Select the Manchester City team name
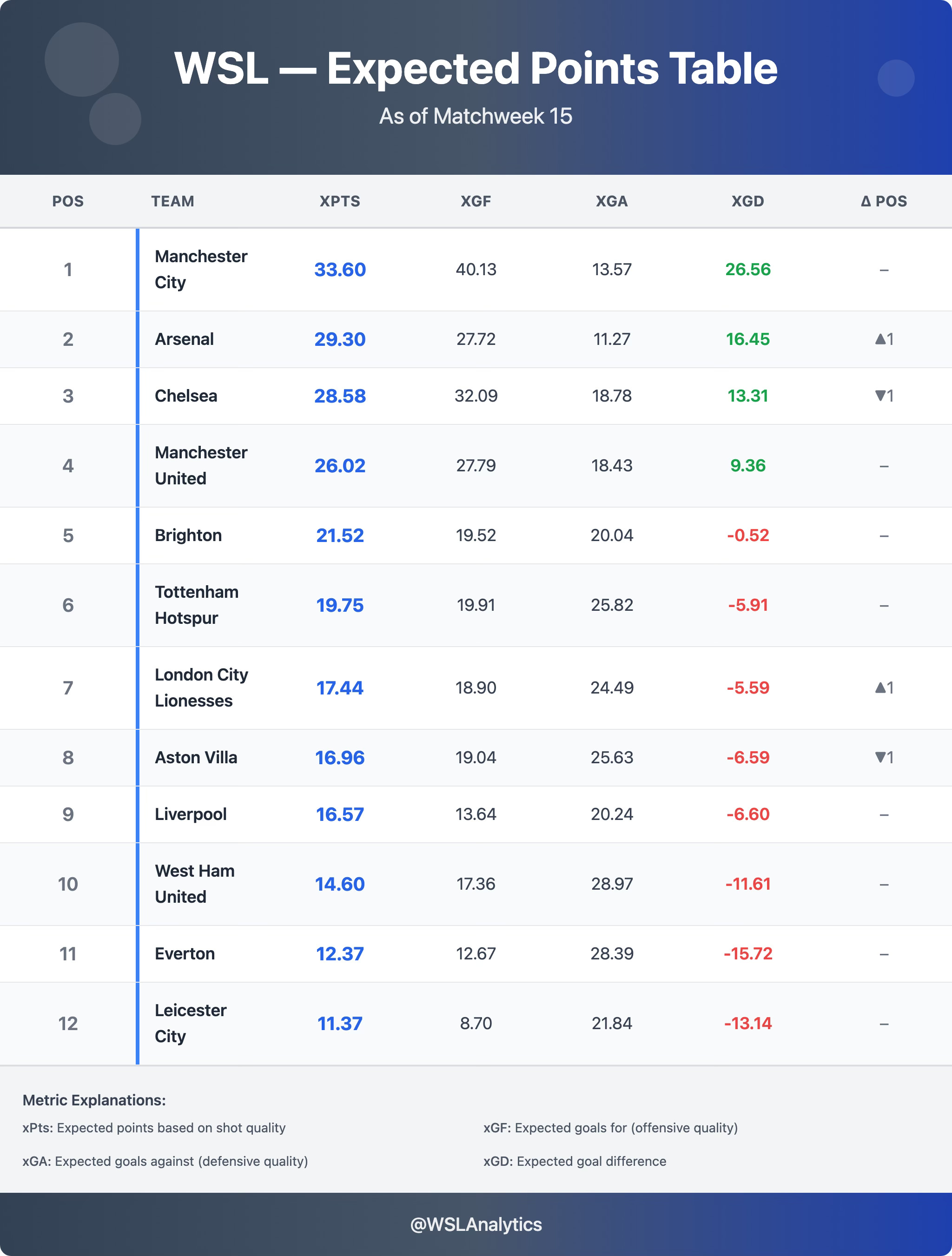Image resolution: width=952 pixels, height=1256 pixels. coord(201,269)
